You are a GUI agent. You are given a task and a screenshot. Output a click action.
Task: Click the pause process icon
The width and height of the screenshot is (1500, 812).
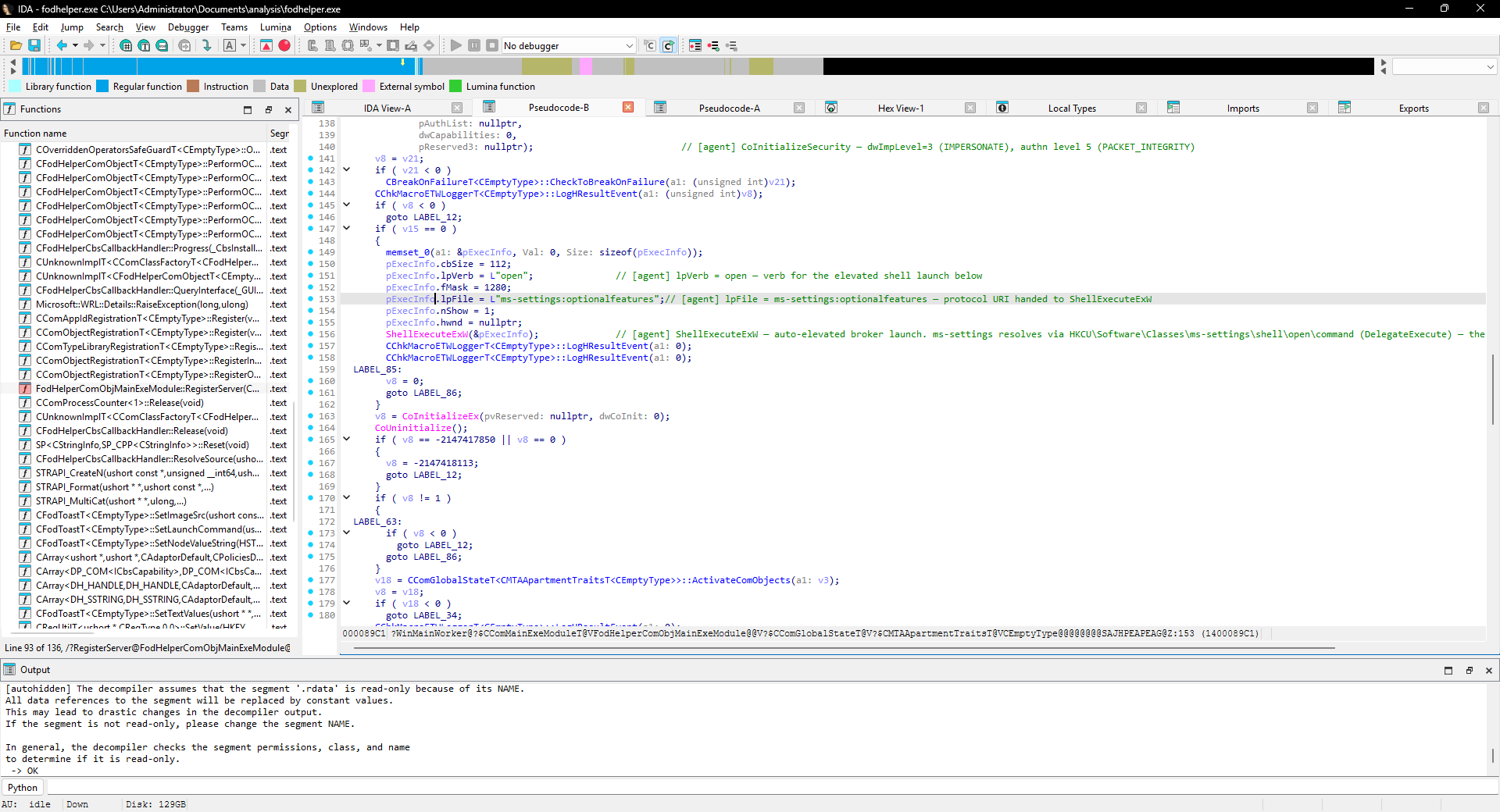[474, 45]
